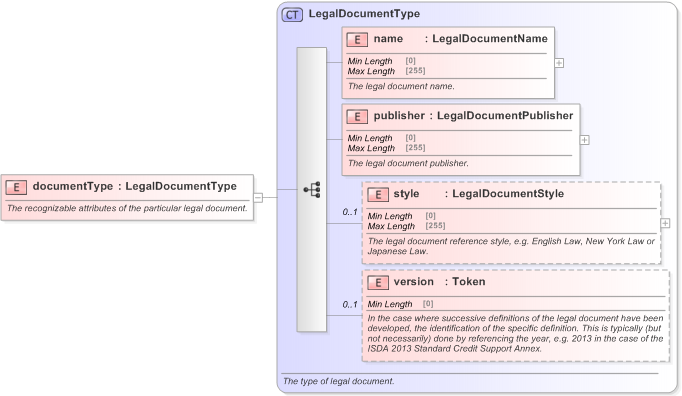Click the 0..1 cardinality next to style
682x396 pixels.
pyautogui.click(x=350, y=212)
